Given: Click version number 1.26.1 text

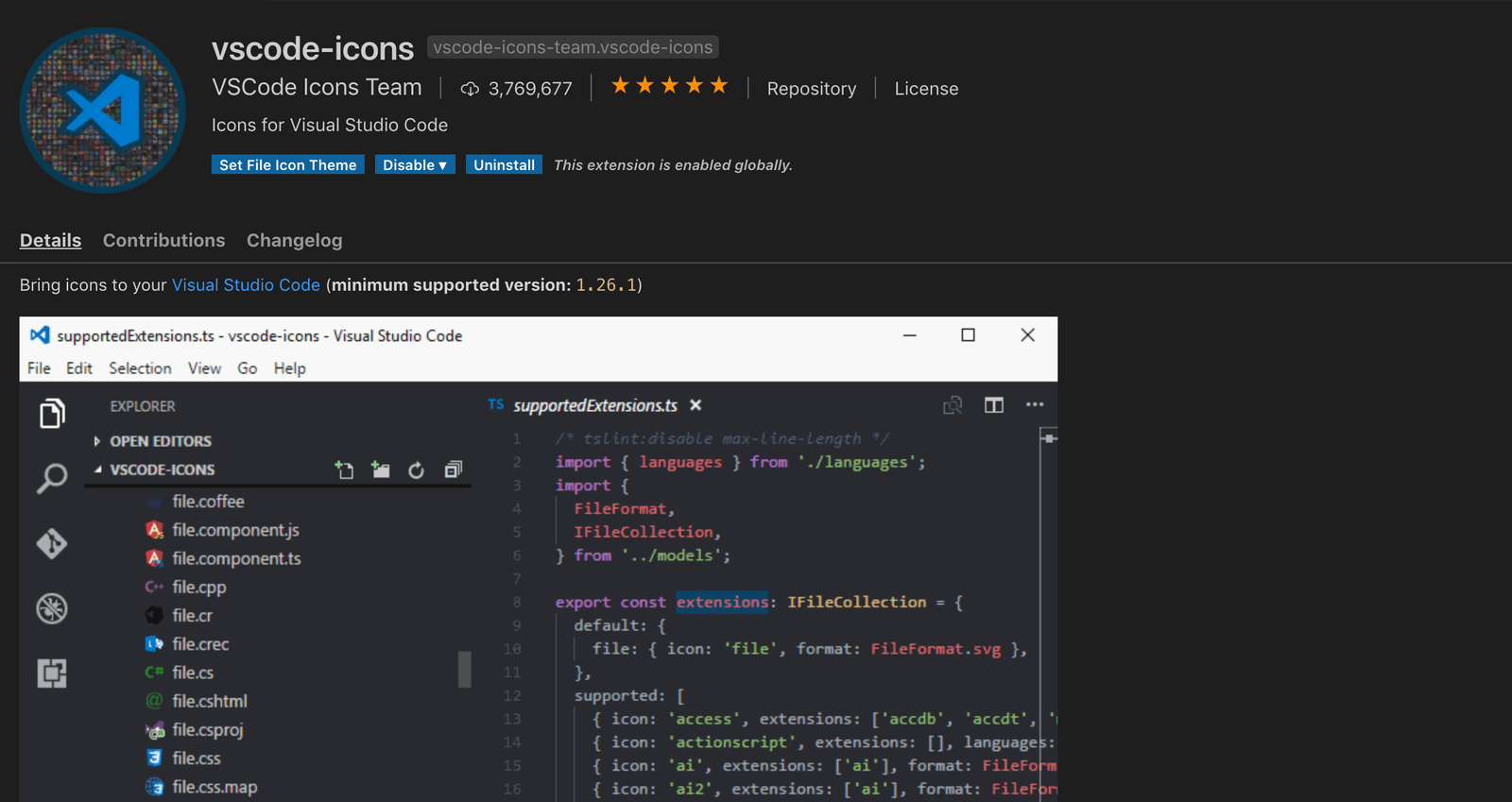Looking at the screenshot, I should click(x=607, y=285).
